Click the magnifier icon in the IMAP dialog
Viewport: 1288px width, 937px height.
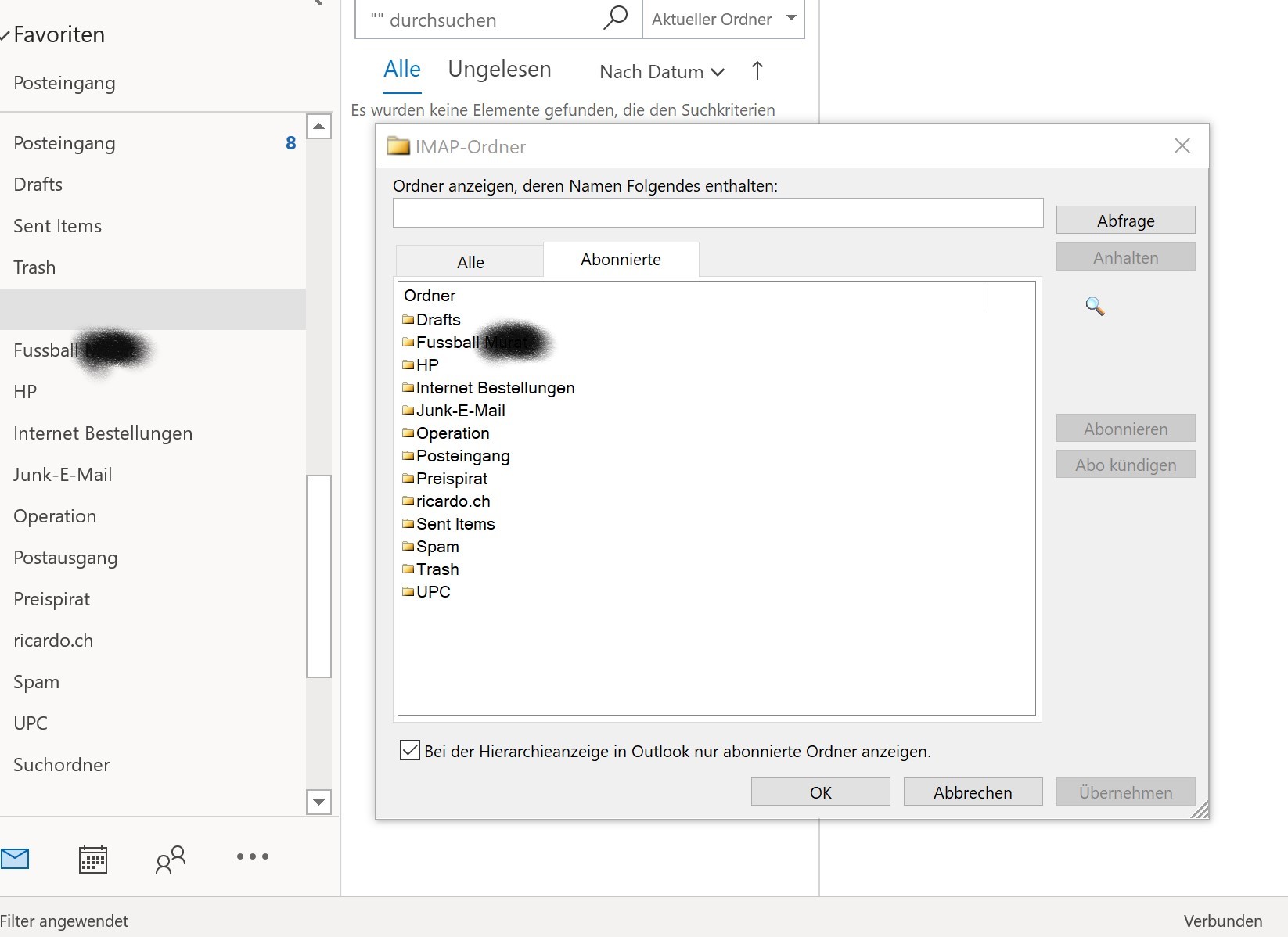pyautogui.click(x=1095, y=307)
